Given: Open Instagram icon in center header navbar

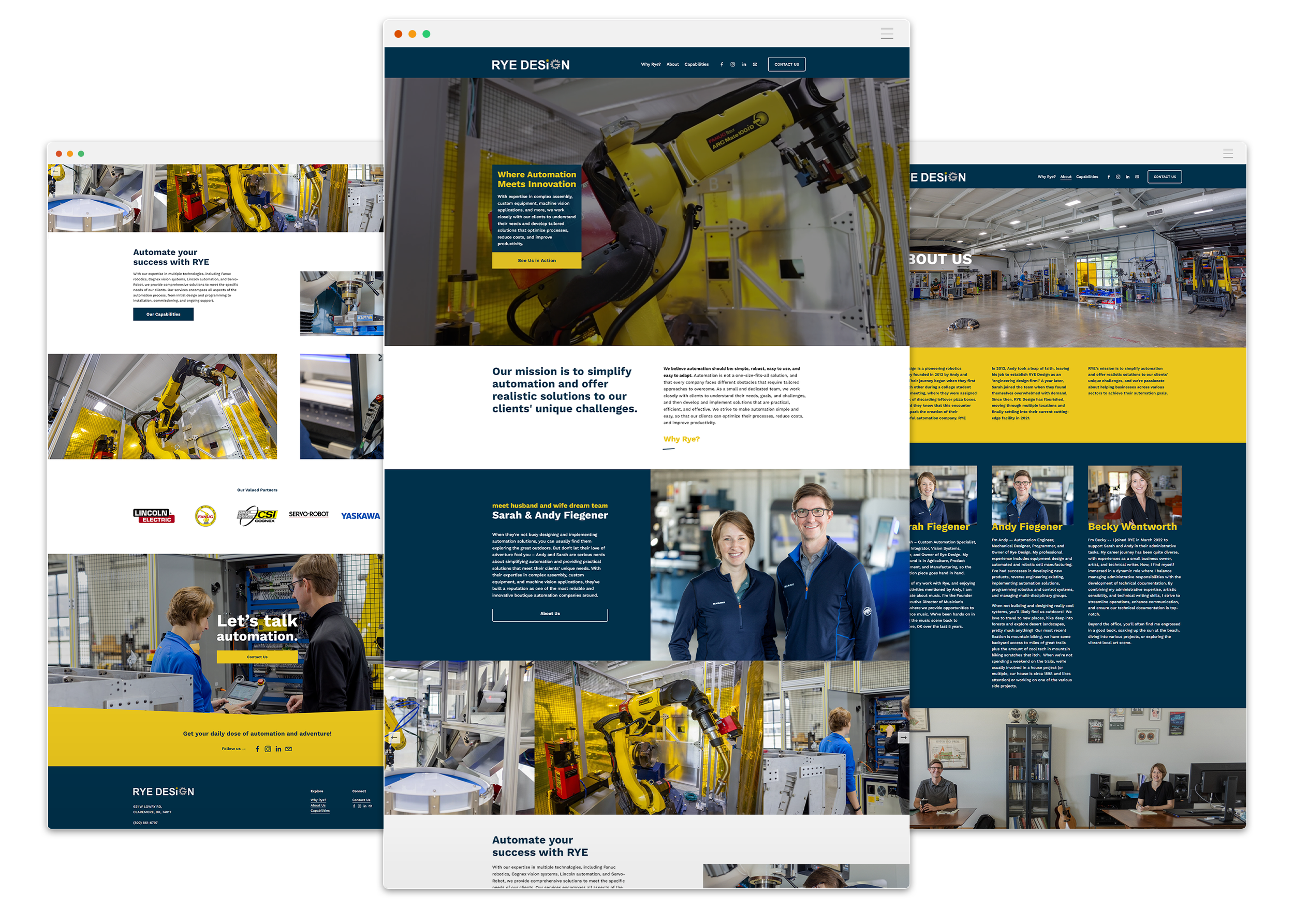Looking at the screenshot, I should click(x=733, y=64).
